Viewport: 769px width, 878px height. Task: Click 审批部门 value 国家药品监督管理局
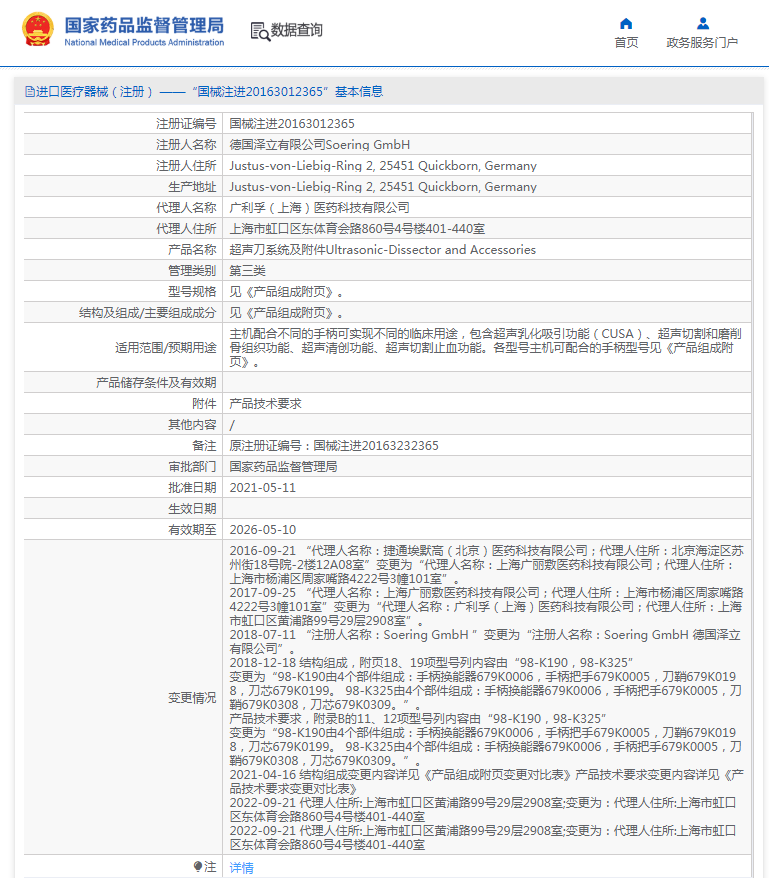(x=283, y=467)
